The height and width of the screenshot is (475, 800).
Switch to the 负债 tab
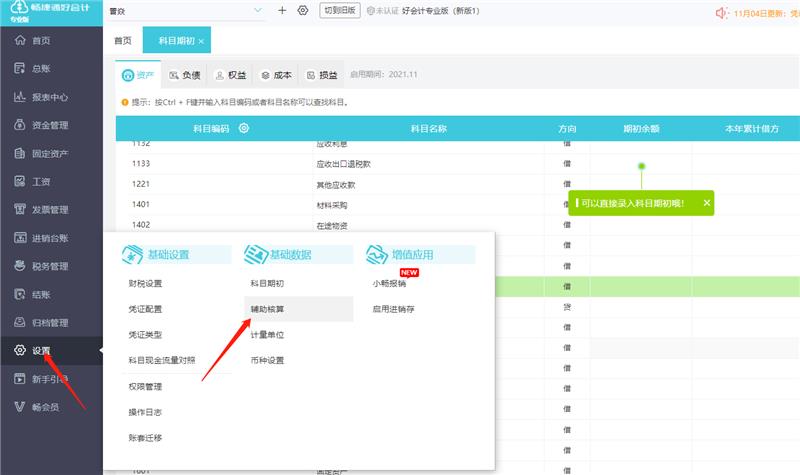pos(187,75)
